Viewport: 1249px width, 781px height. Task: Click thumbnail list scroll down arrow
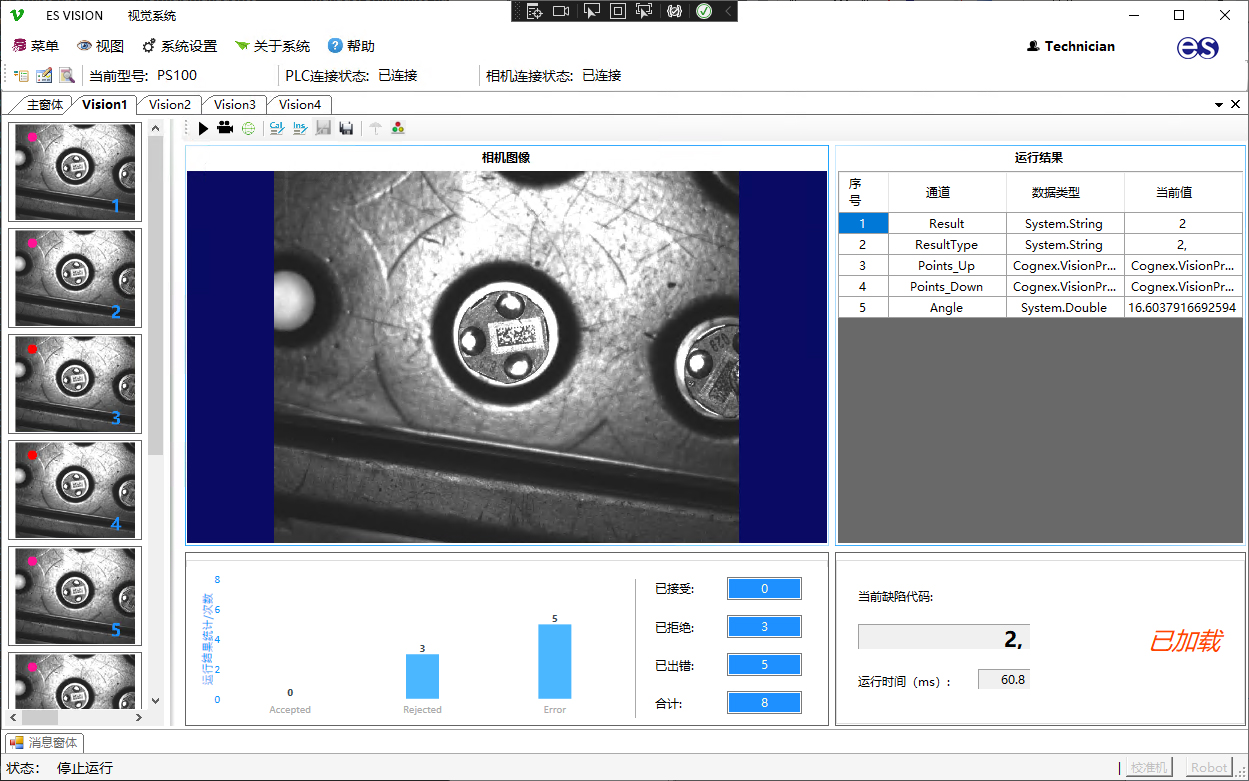coord(155,701)
